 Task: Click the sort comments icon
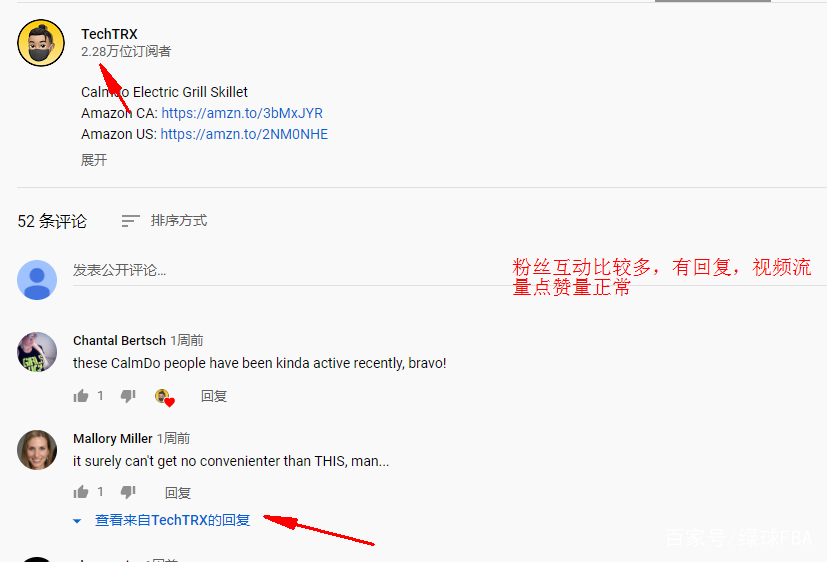130,221
